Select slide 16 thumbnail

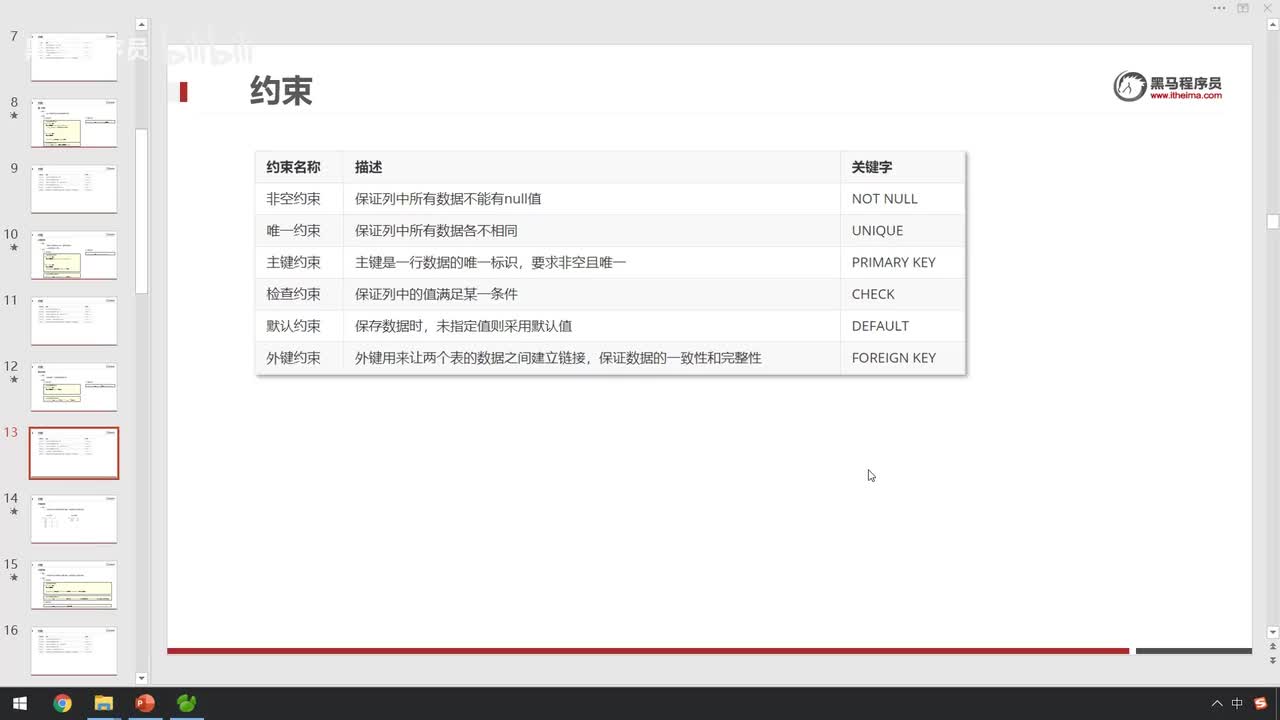(74, 651)
